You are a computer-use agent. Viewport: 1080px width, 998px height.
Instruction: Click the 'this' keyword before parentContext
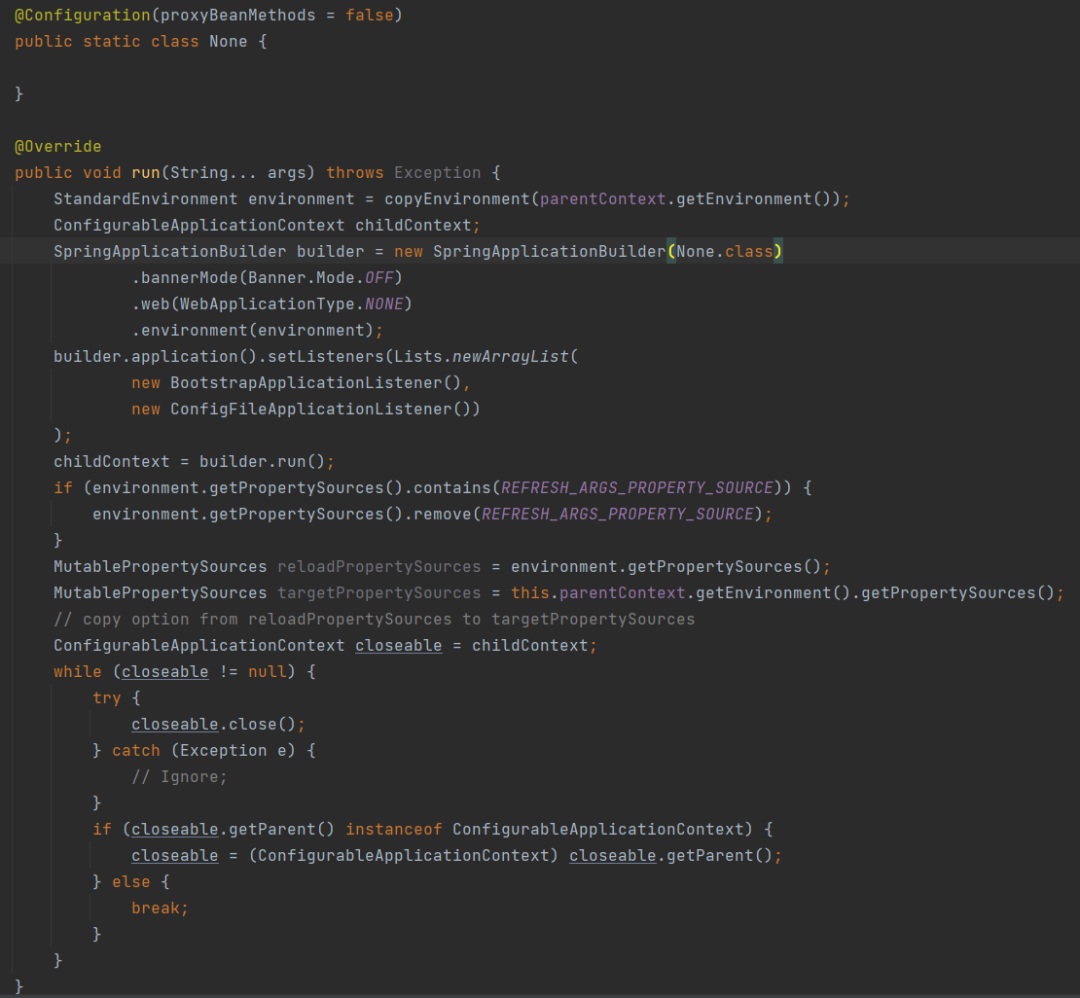[x=530, y=593]
